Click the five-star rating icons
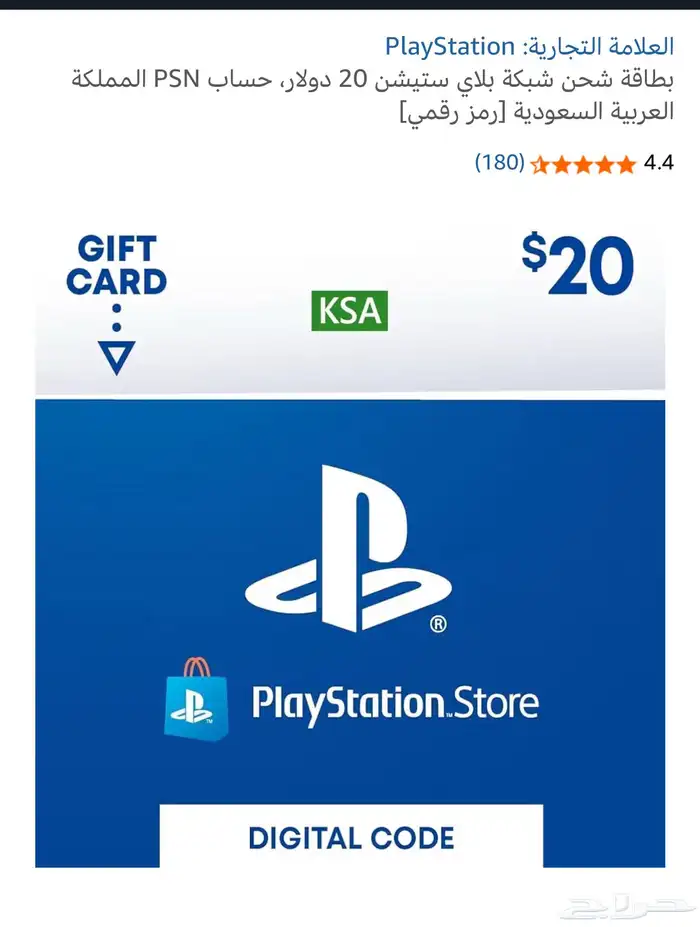The width and height of the screenshot is (700, 927). [x=583, y=164]
